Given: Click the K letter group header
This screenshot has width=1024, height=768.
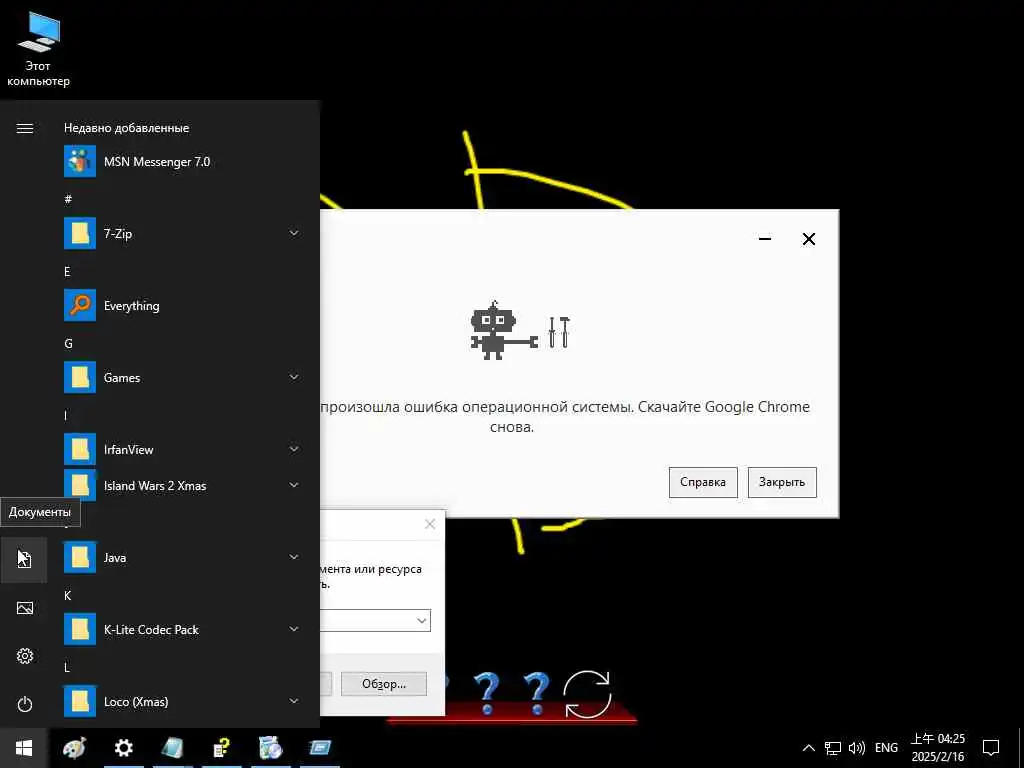Looking at the screenshot, I should point(67,595).
